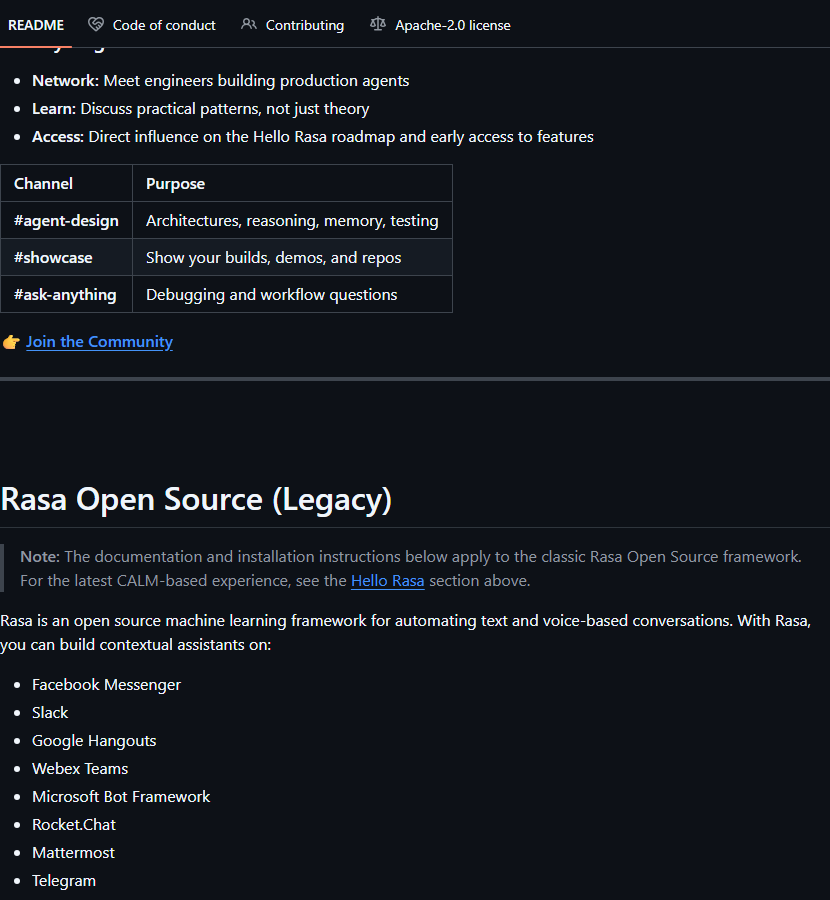Select the Apache-2.0 license tab
This screenshot has height=900, width=830.
pos(440,25)
